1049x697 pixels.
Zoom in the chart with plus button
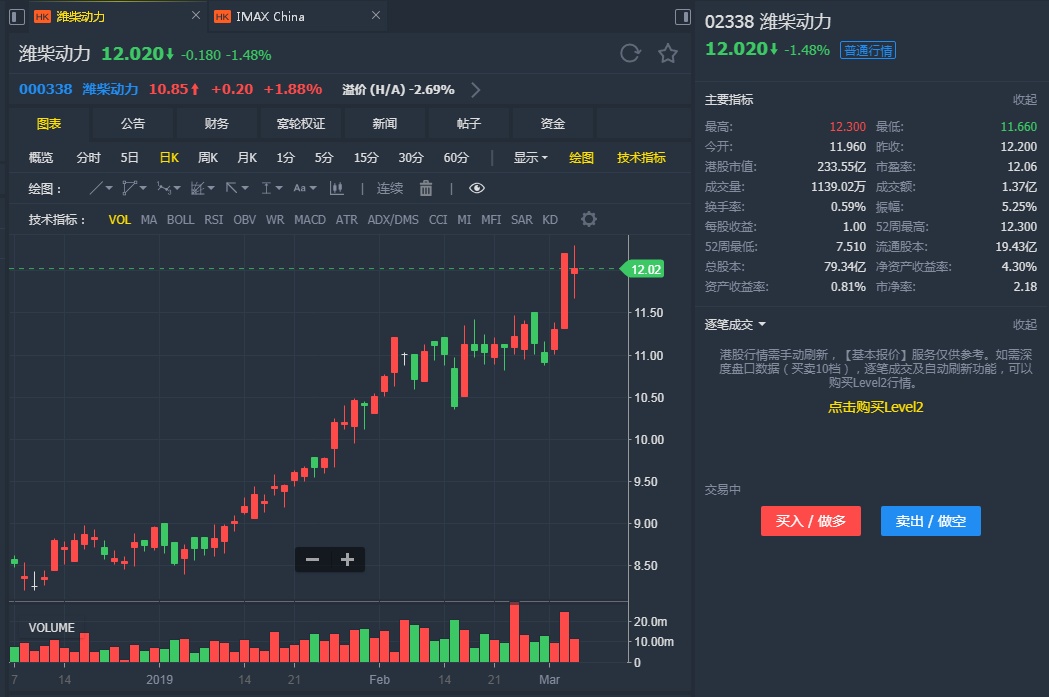(347, 560)
